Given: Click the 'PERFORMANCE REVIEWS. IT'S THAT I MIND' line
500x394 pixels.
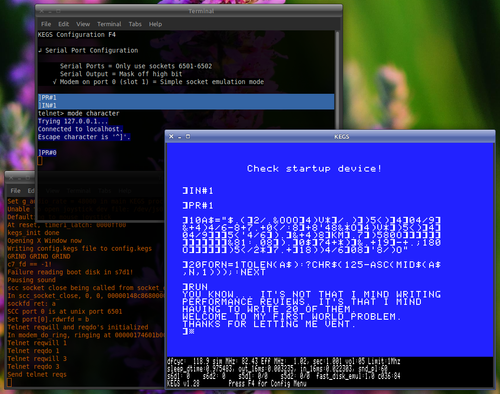Looking at the screenshot, I should click(302, 302).
